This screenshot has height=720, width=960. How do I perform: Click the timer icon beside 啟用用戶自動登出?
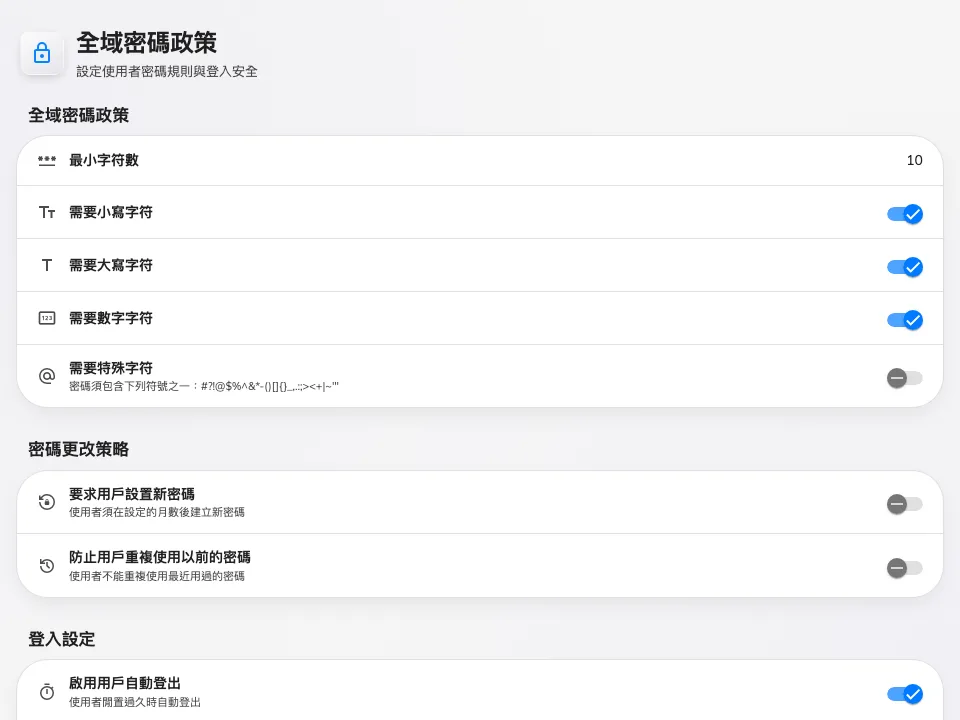[x=47, y=692]
